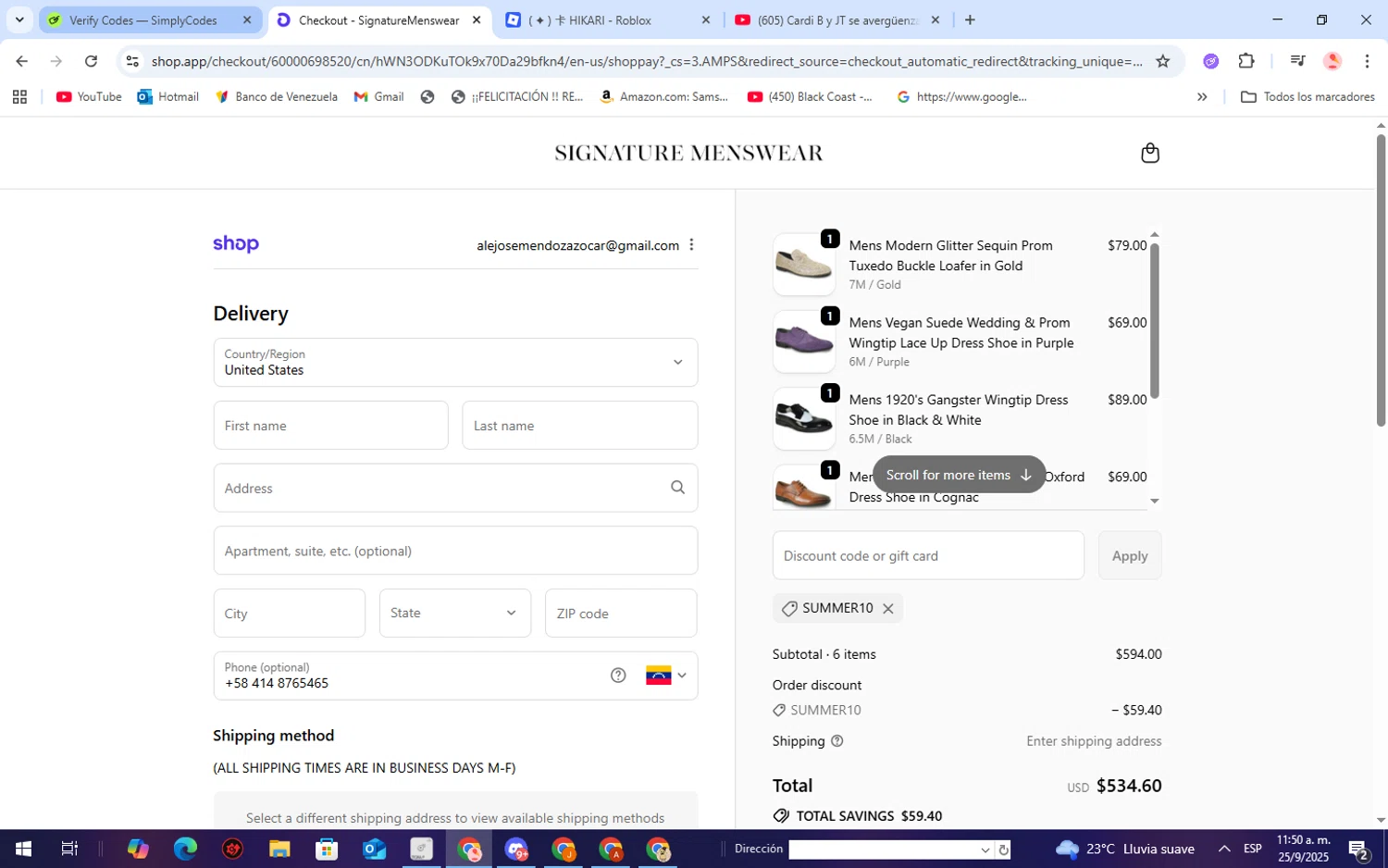The width and height of the screenshot is (1388, 868).
Task: Click Discount code or gift card field
Action: tap(928, 555)
